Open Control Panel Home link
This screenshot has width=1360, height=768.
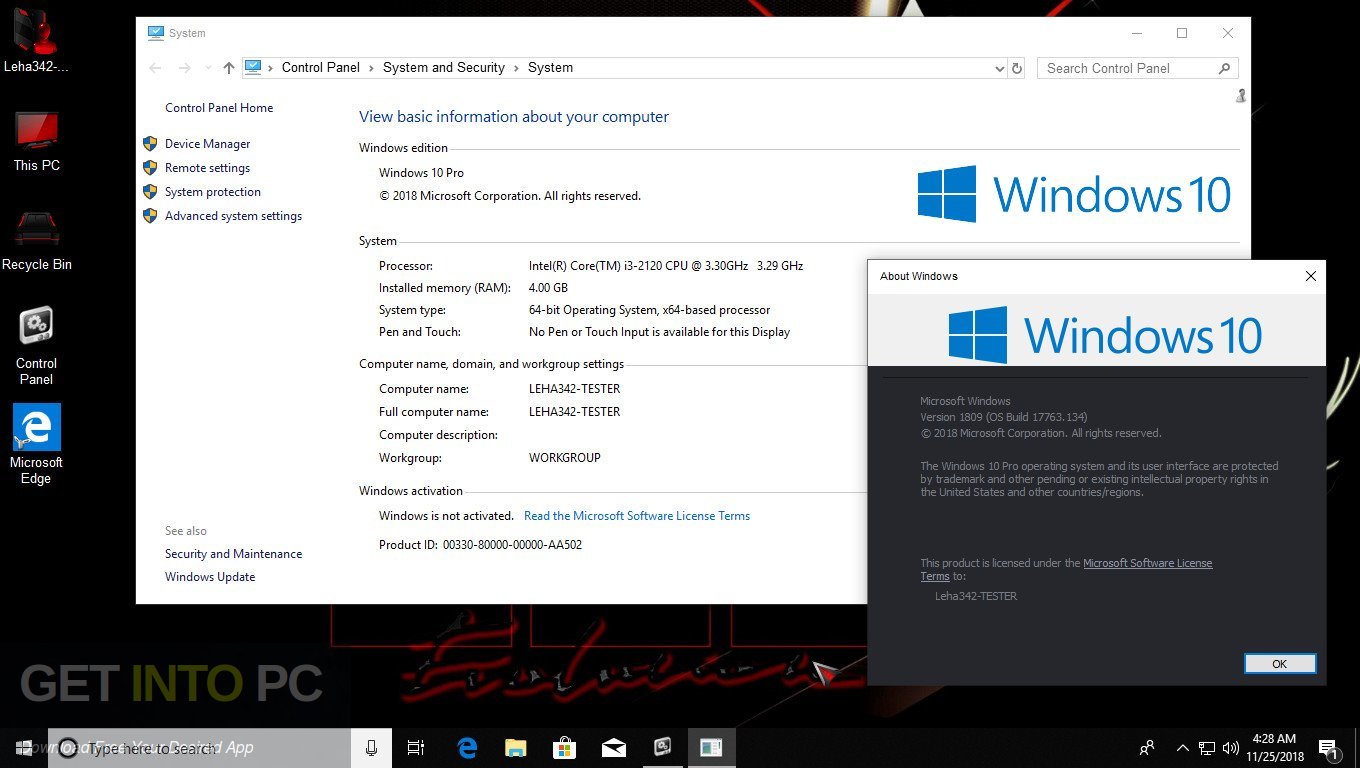[219, 108]
